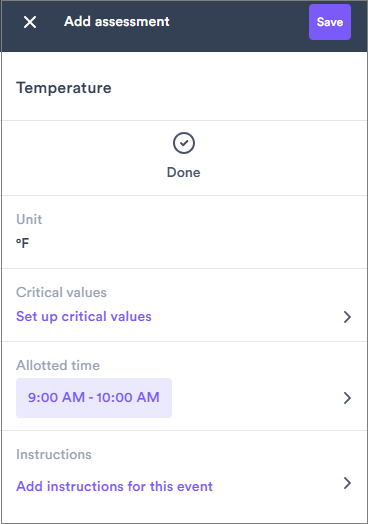Expand critical values with its chevron arrow
The image size is (368, 524).
click(347, 317)
